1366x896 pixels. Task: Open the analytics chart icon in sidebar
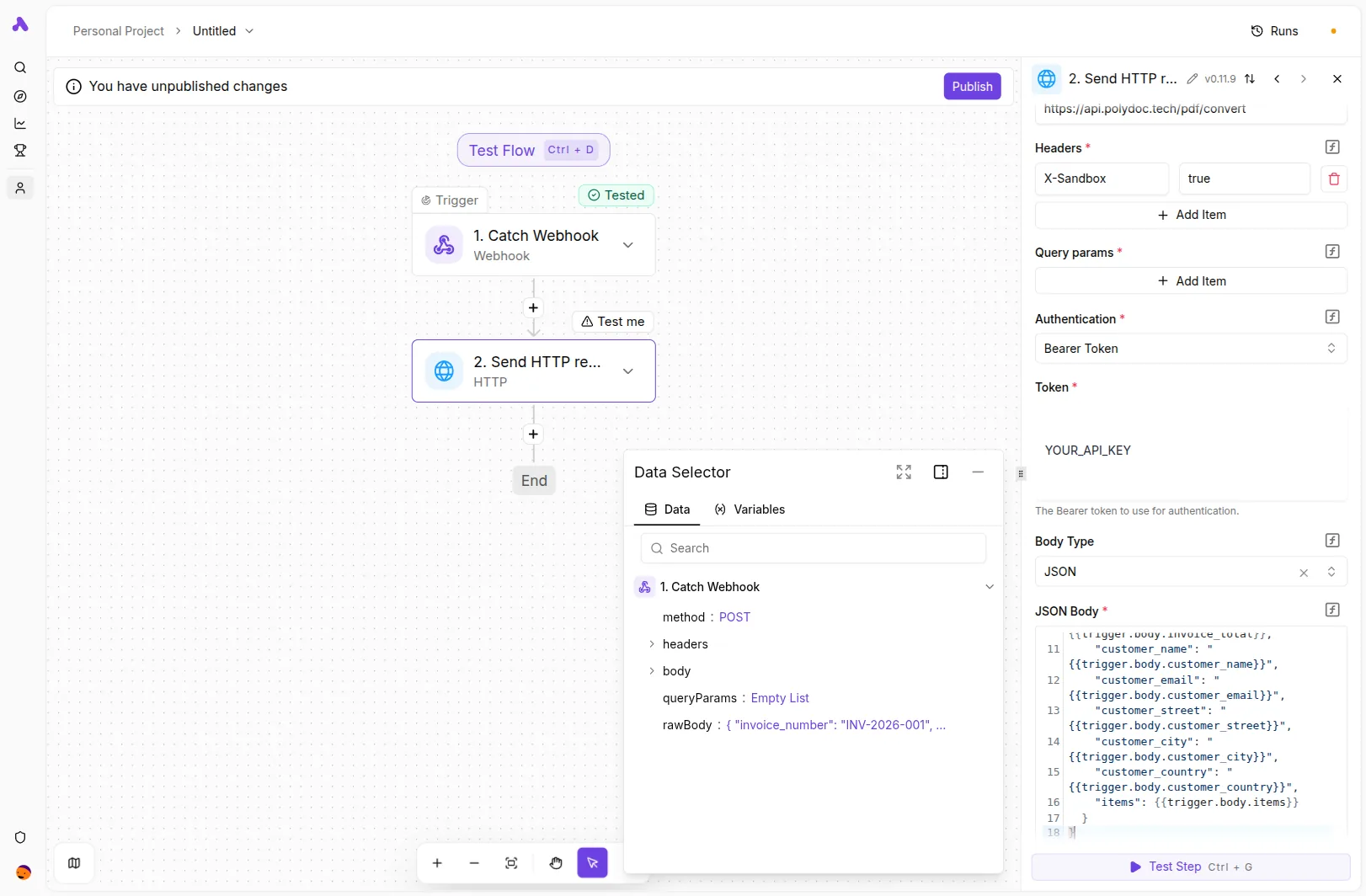(x=20, y=123)
